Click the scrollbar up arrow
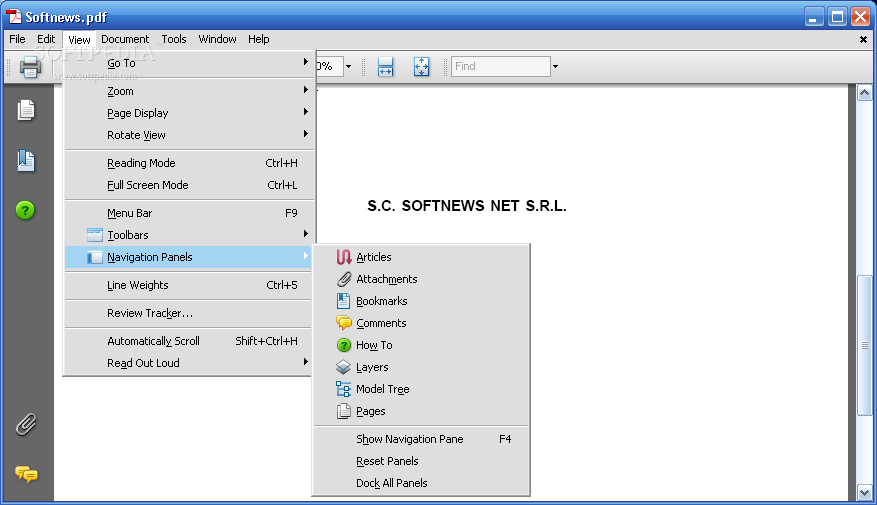This screenshot has width=877, height=505. click(864, 93)
